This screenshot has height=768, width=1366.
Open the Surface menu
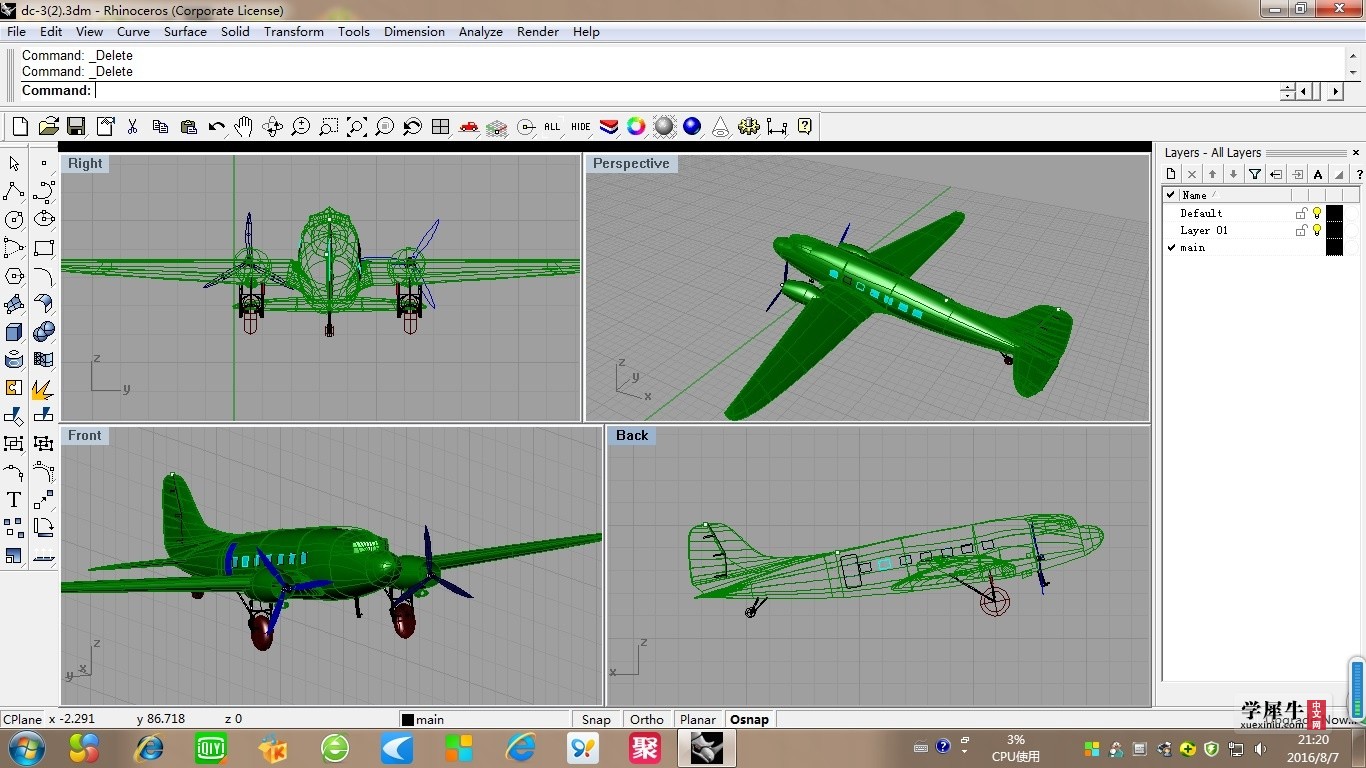click(185, 31)
